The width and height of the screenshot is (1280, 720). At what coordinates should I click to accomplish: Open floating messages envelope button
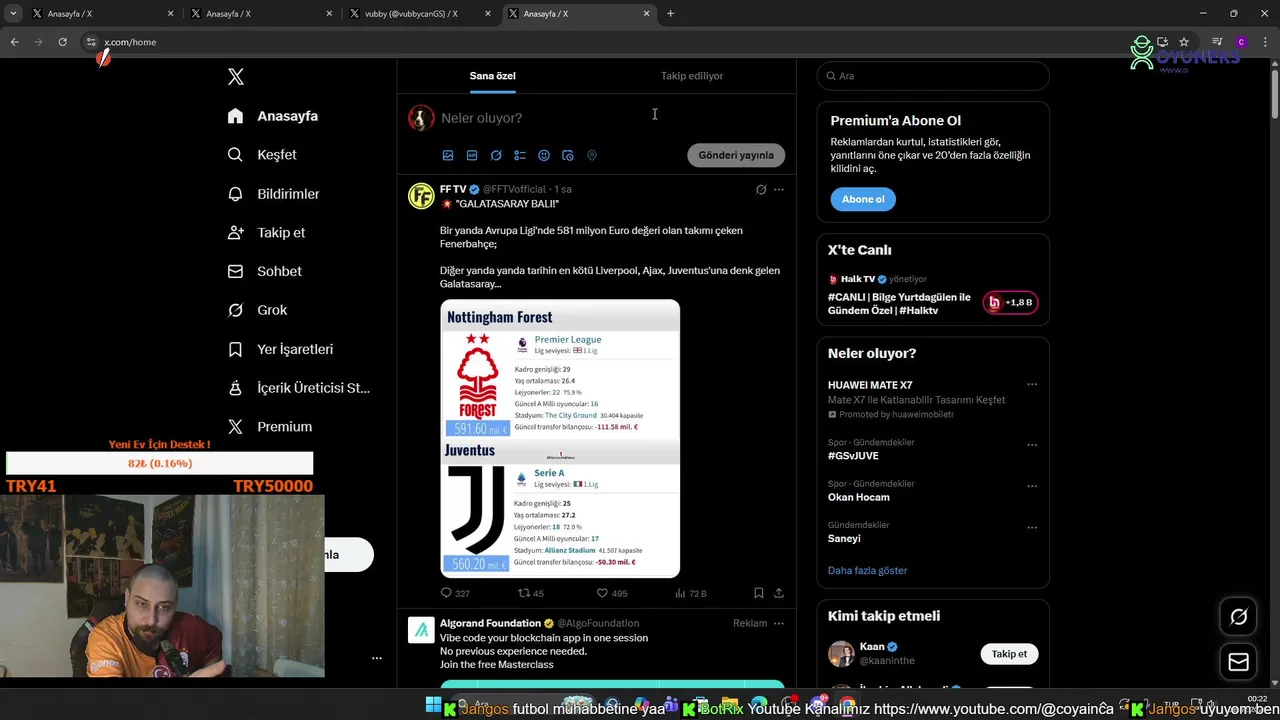click(x=1238, y=662)
